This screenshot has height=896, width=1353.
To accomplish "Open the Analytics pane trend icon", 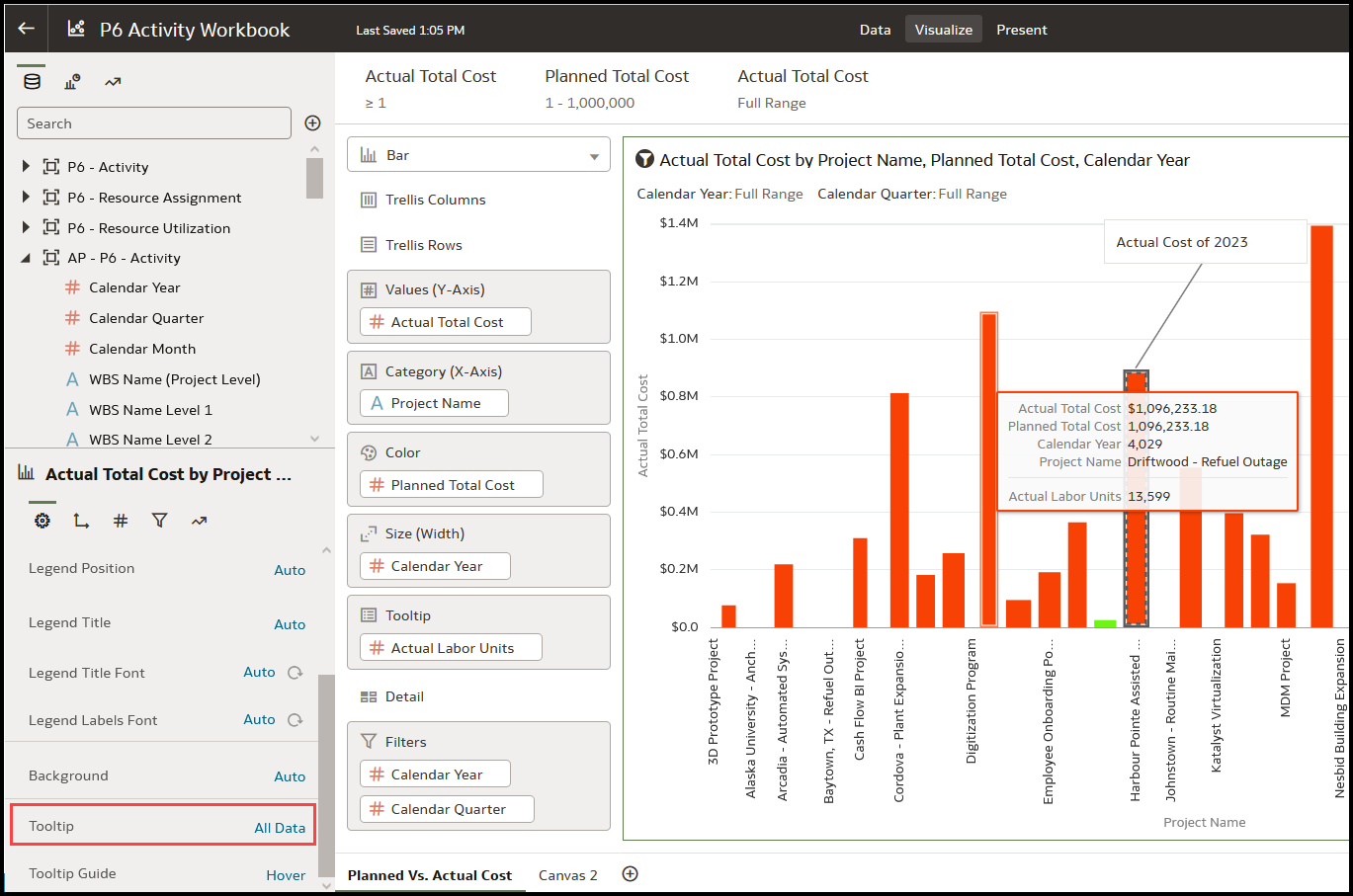I will pos(113,82).
